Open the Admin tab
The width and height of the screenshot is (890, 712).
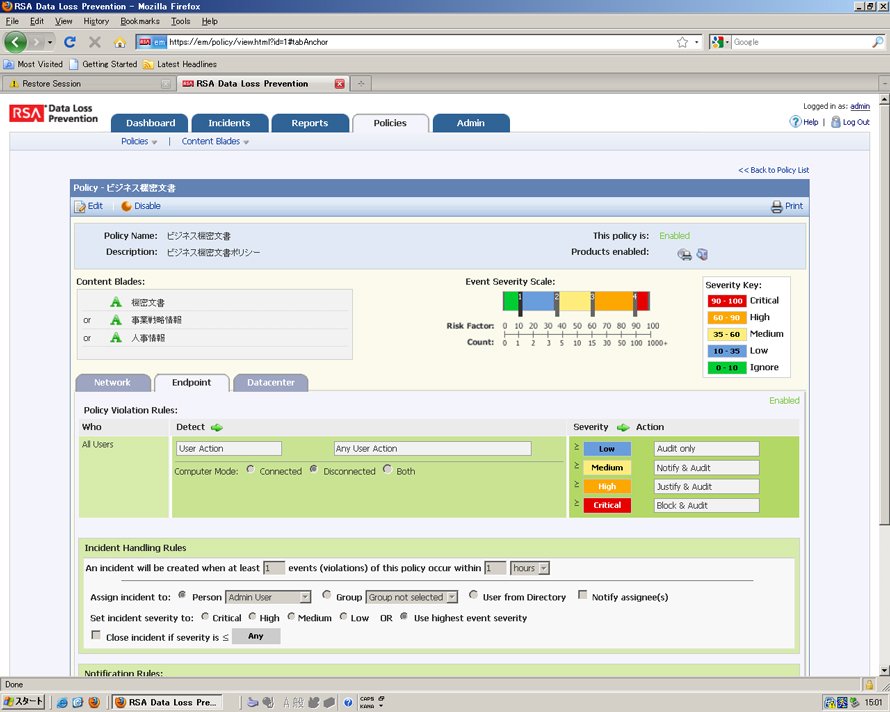(x=471, y=123)
